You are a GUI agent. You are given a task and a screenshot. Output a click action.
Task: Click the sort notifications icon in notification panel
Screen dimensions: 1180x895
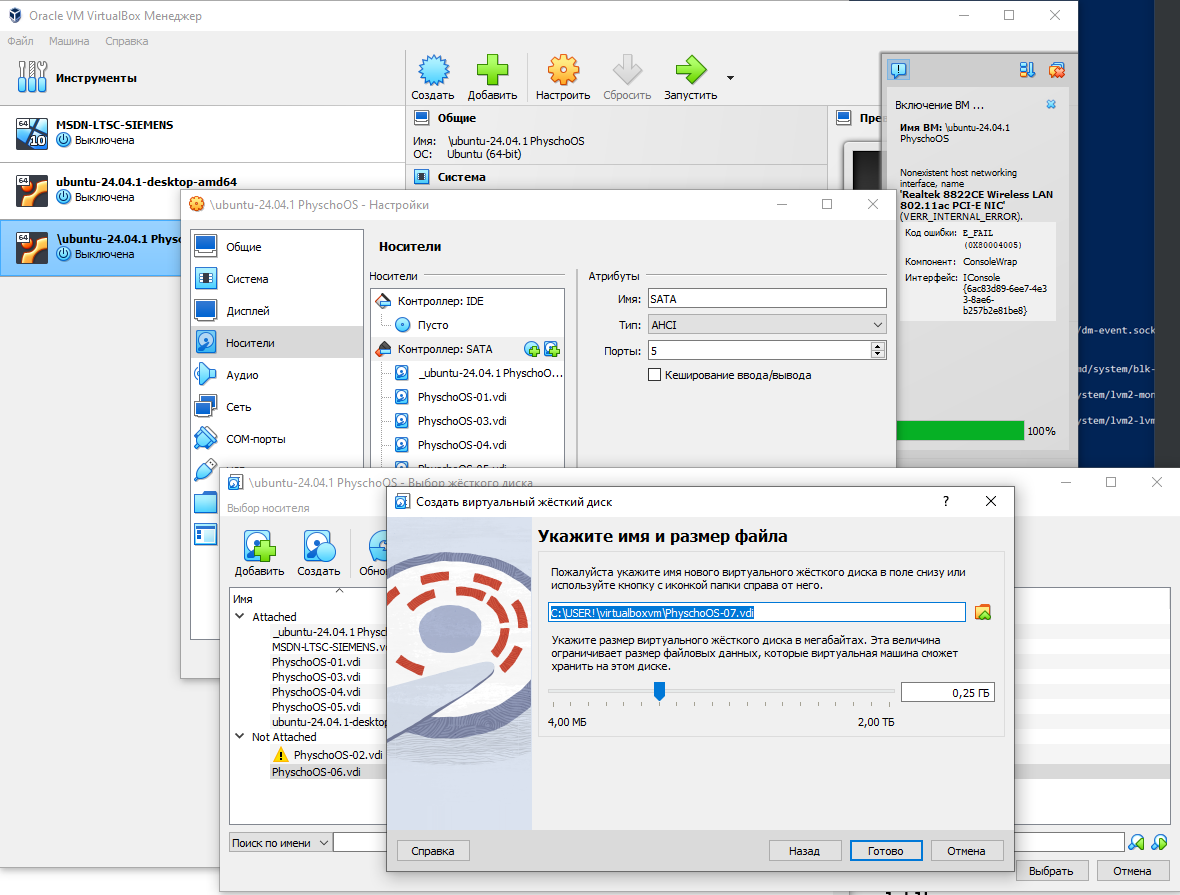click(x=1027, y=70)
